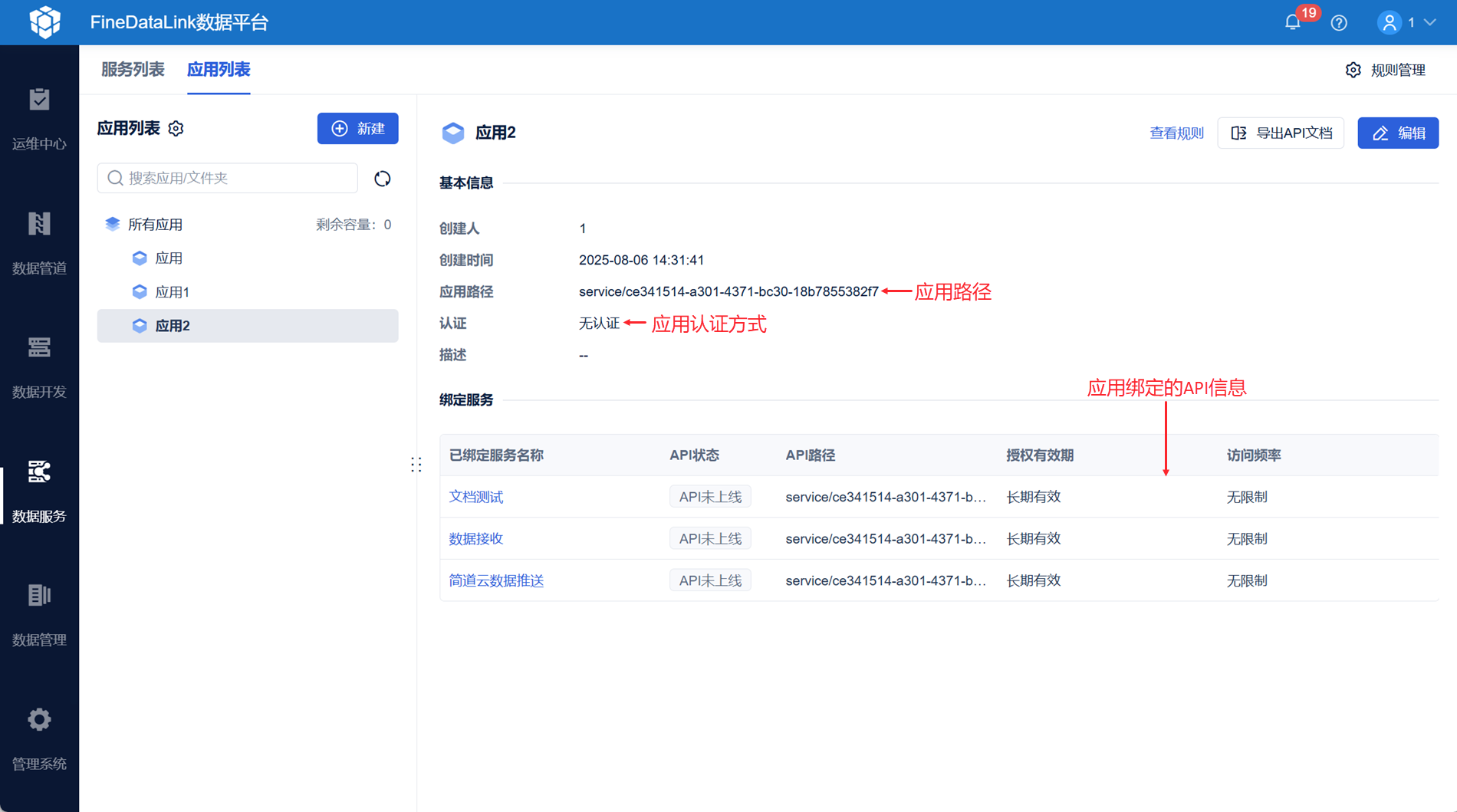Select 应用2 in the app tree

(247, 326)
